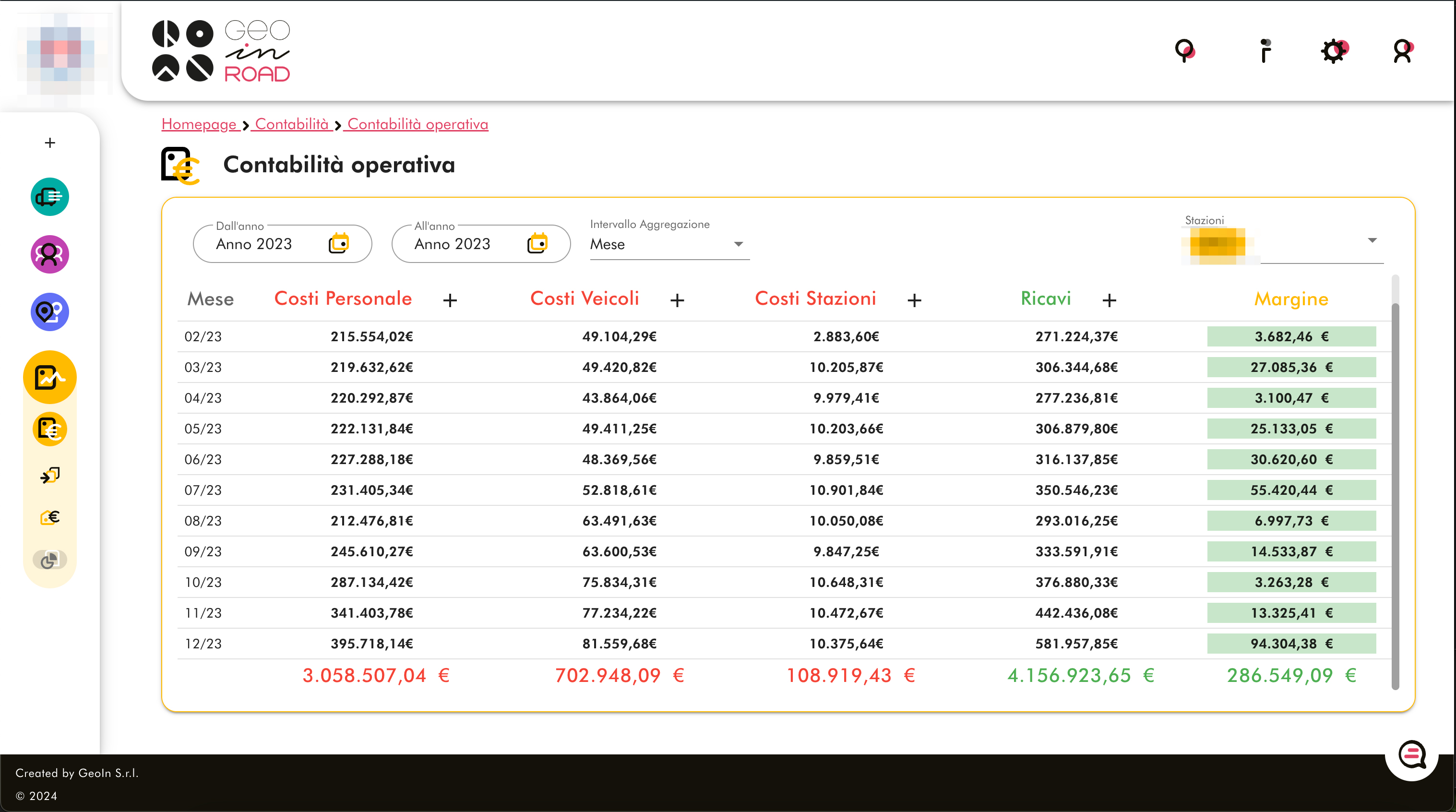The height and width of the screenshot is (812, 1456).
Task: Click the plus icon at sidebar top
Action: 50,143
